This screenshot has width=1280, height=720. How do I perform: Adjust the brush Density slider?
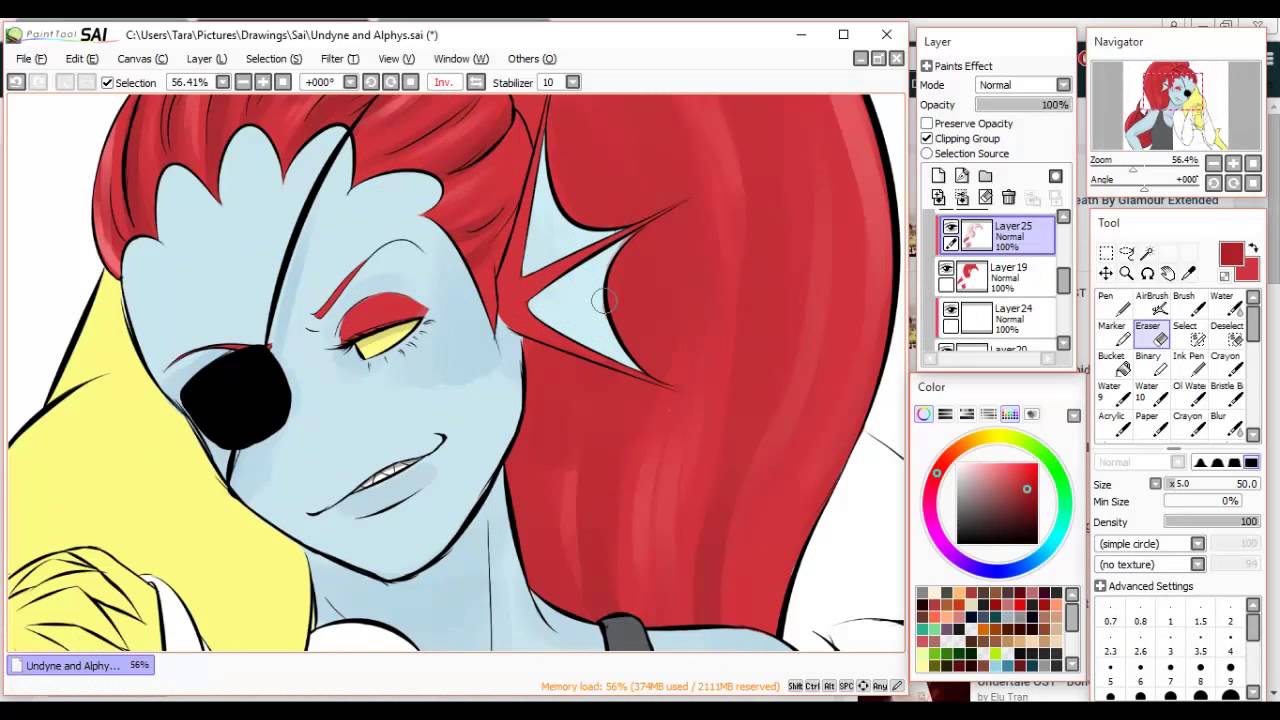tap(1212, 522)
